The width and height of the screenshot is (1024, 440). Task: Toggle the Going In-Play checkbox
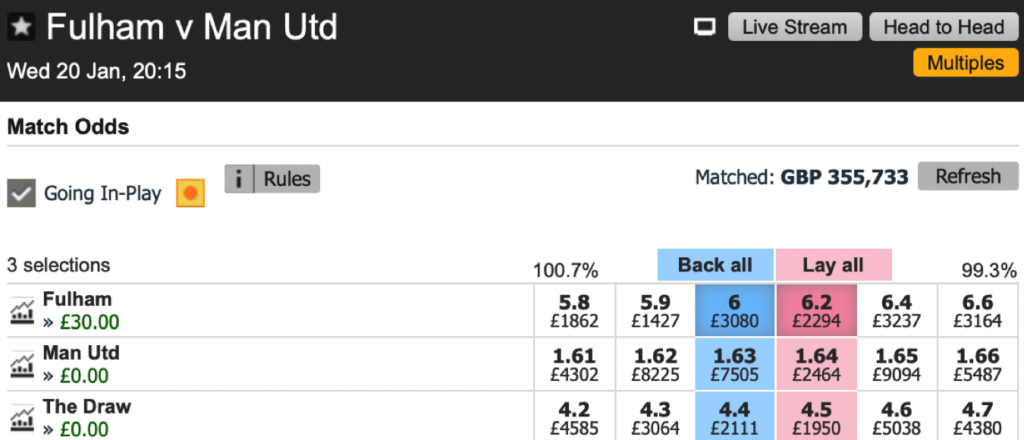click(21, 193)
